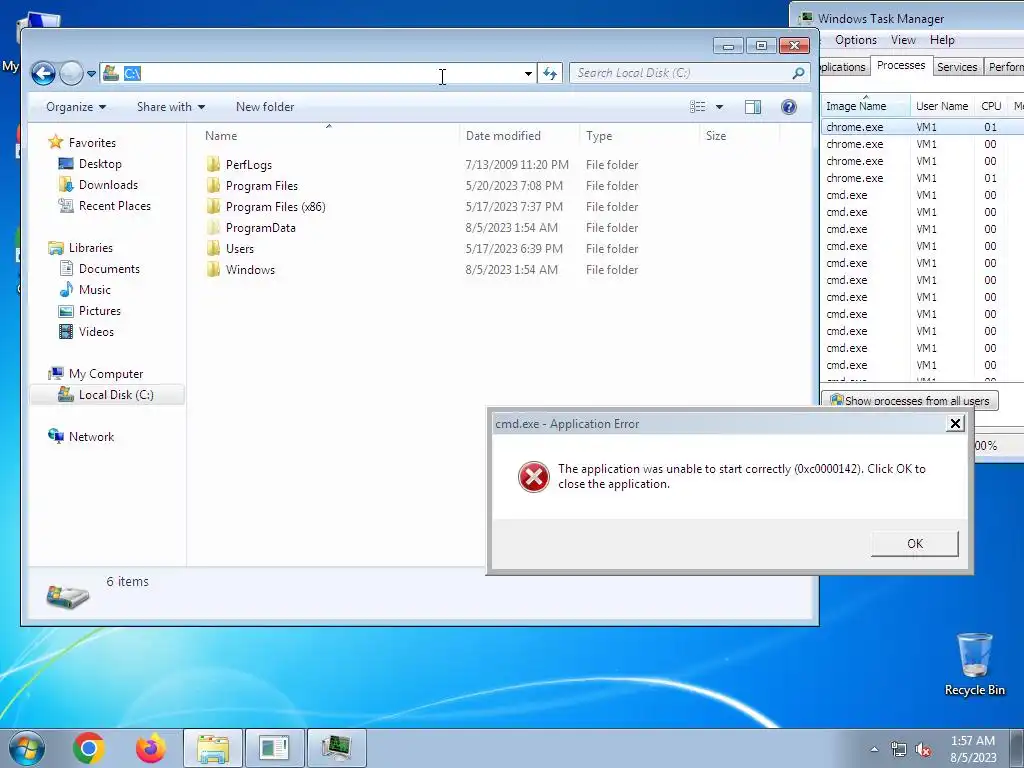Change your view icon
The height and width of the screenshot is (768, 1024).
(697, 106)
